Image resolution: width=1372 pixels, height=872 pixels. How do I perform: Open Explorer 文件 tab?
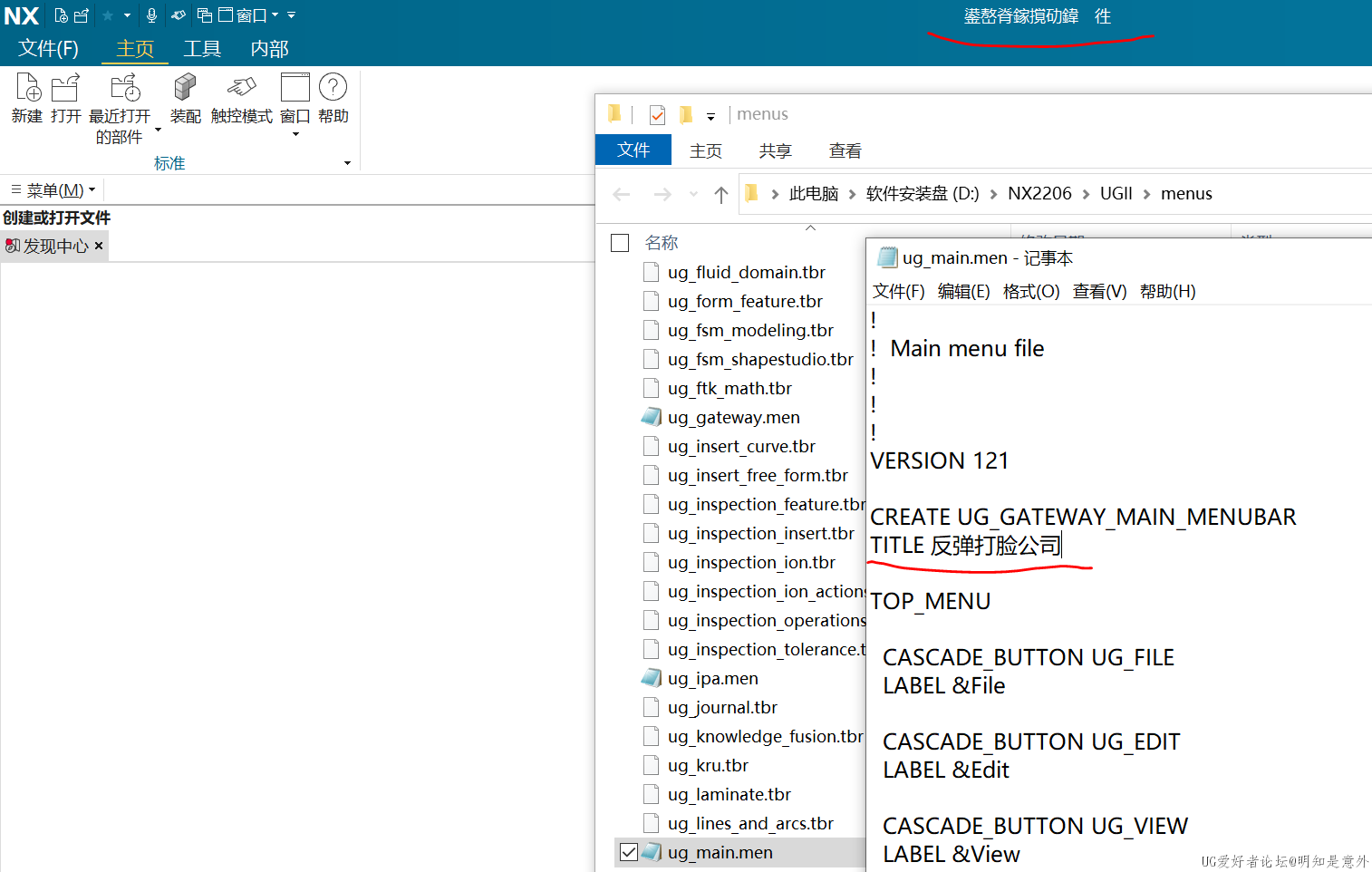coord(633,150)
